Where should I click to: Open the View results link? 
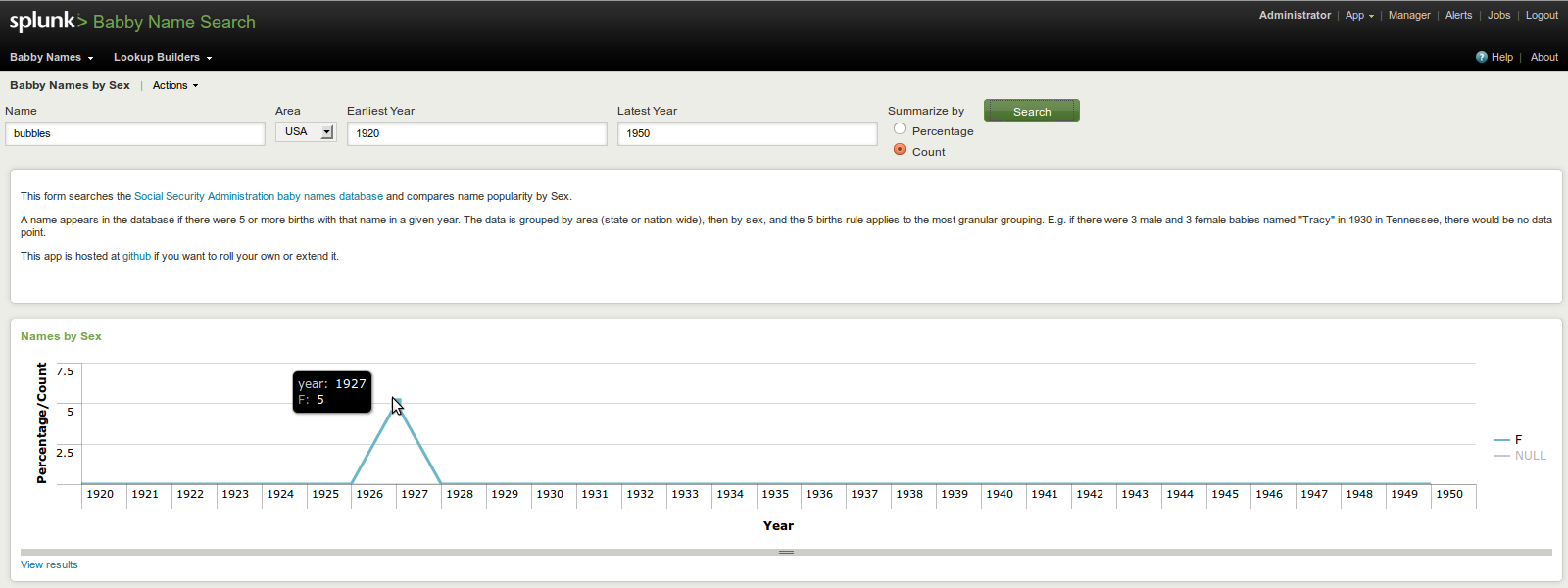(49, 564)
